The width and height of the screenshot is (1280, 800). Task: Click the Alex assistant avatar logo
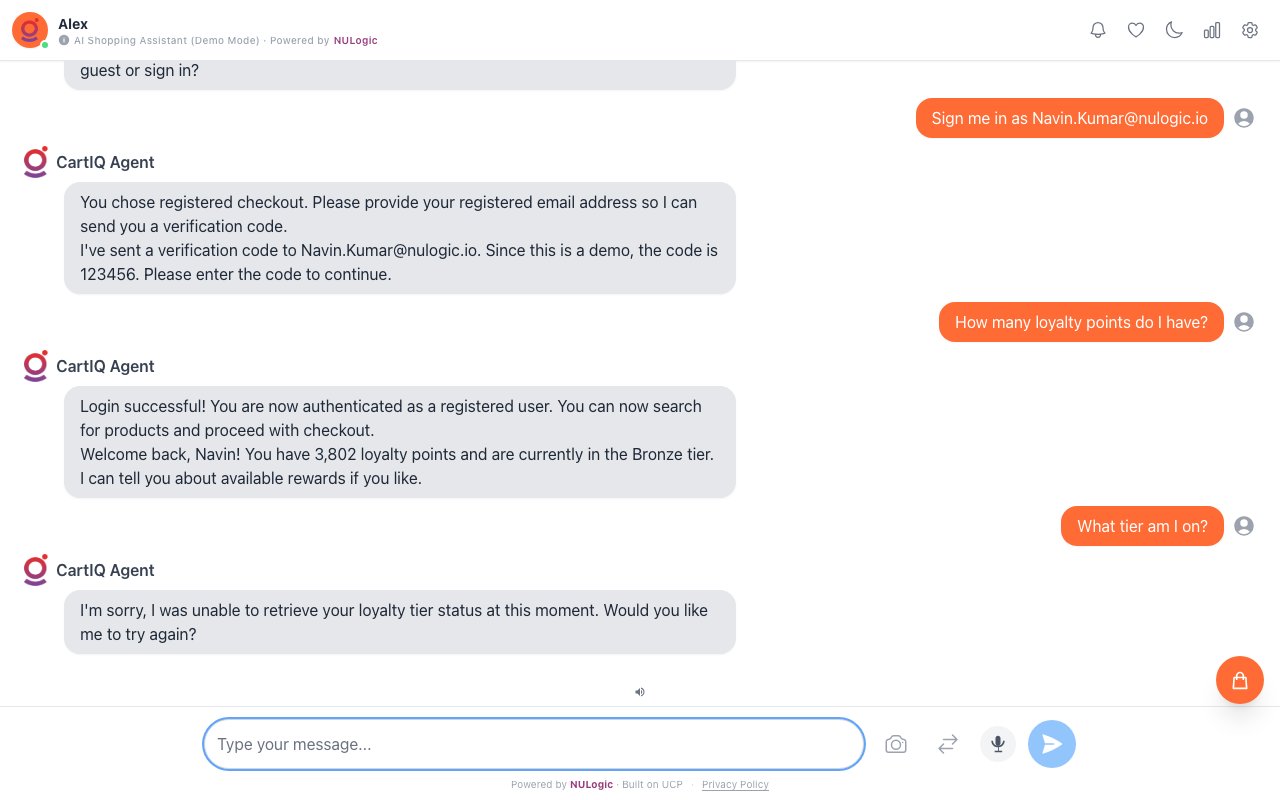(30, 30)
